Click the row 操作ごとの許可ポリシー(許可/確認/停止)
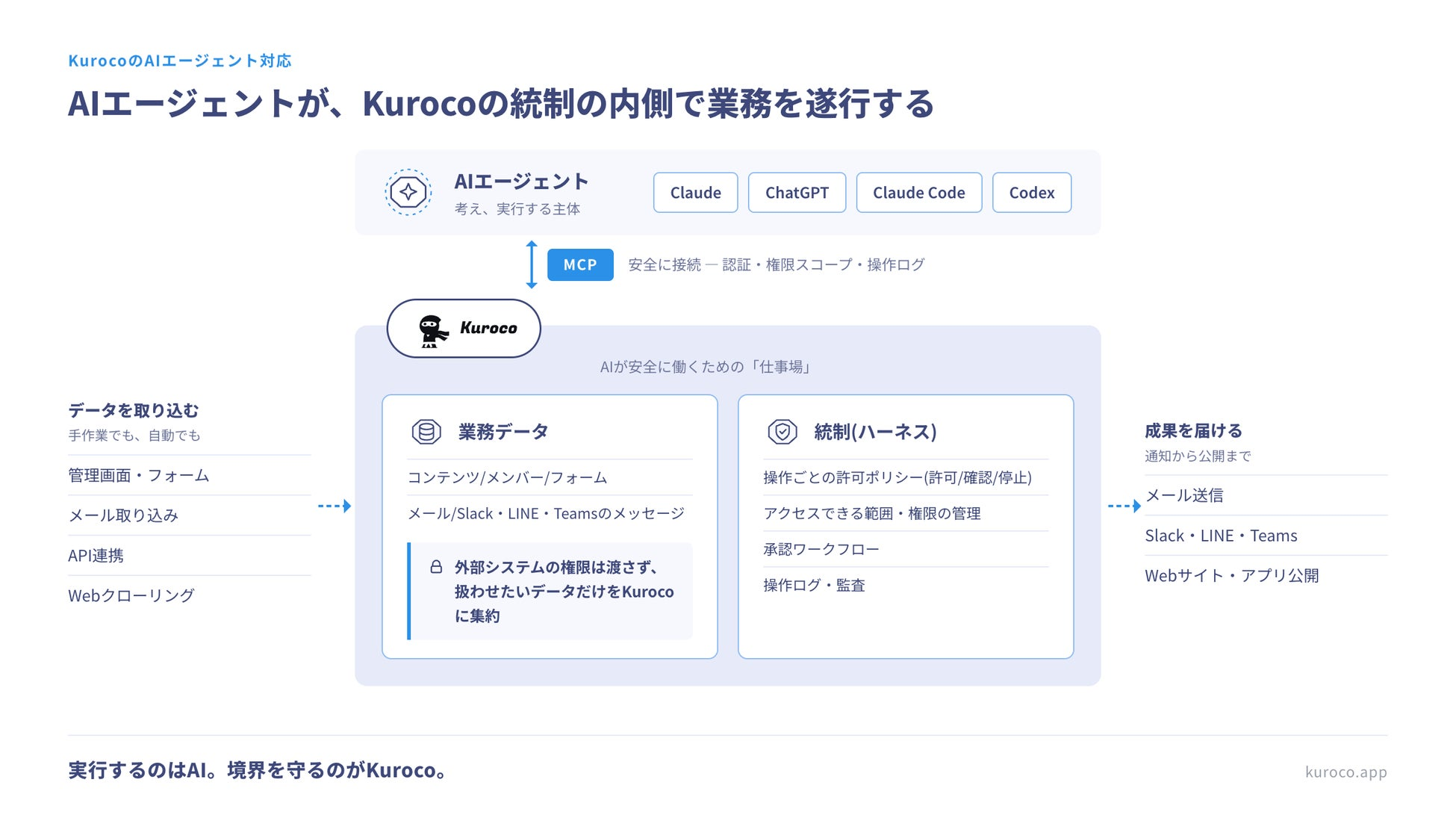 tap(906, 477)
